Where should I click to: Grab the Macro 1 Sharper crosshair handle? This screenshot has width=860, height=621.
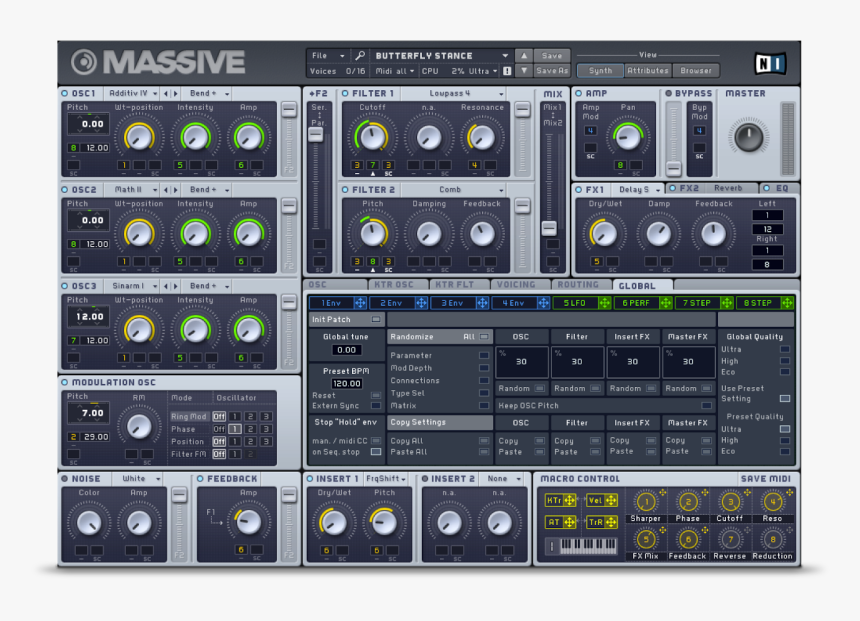coord(663,493)
